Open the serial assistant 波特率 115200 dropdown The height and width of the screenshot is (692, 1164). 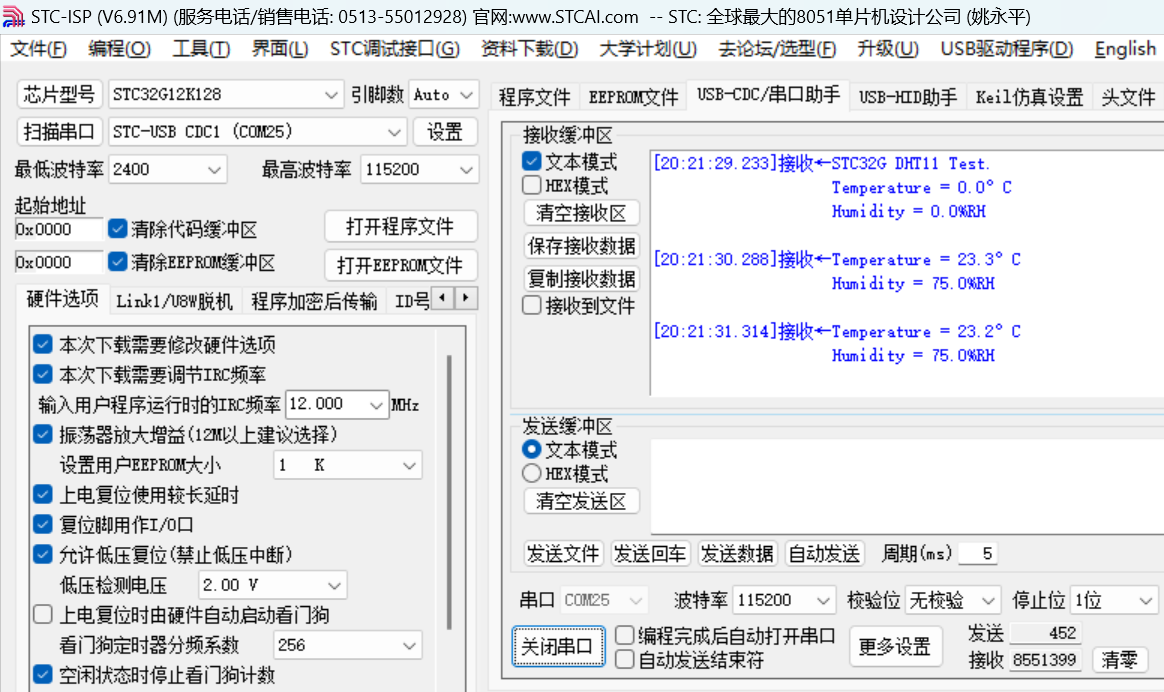(783, 599)
